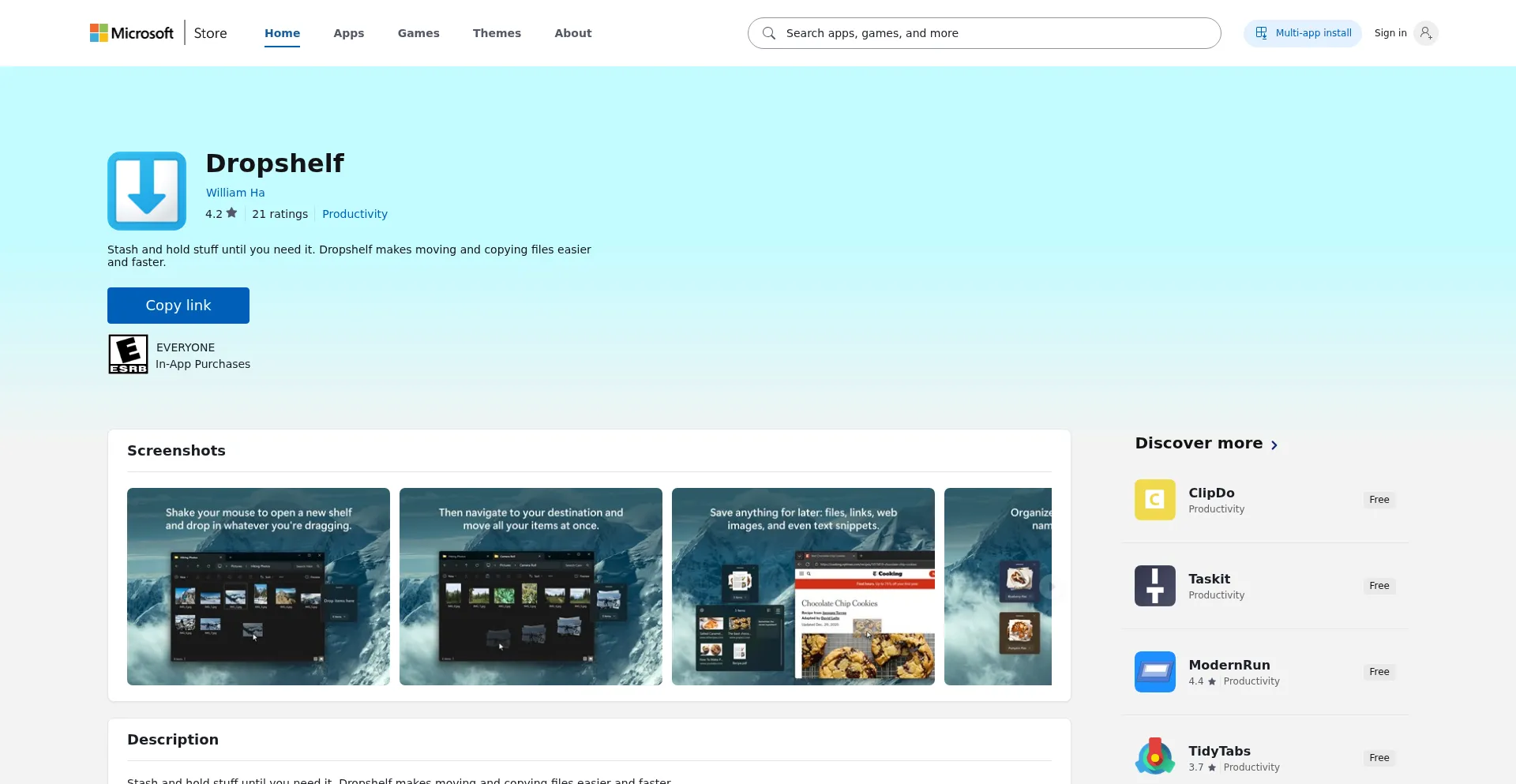Click the Copy link button
The width and height of the screenshot is (1516, 784).
click(178, 306)
